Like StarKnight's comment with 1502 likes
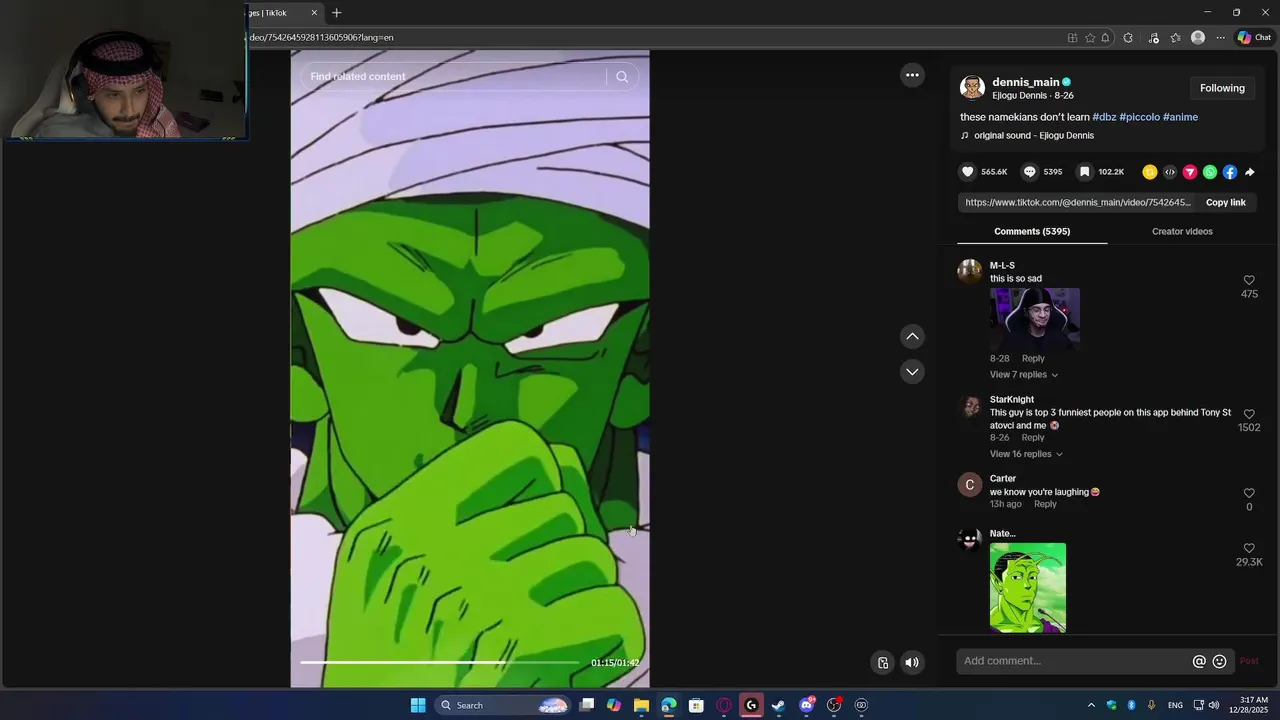This screenshot has width=1280, height=720. pyautogui.click(x=1249, y=414)
